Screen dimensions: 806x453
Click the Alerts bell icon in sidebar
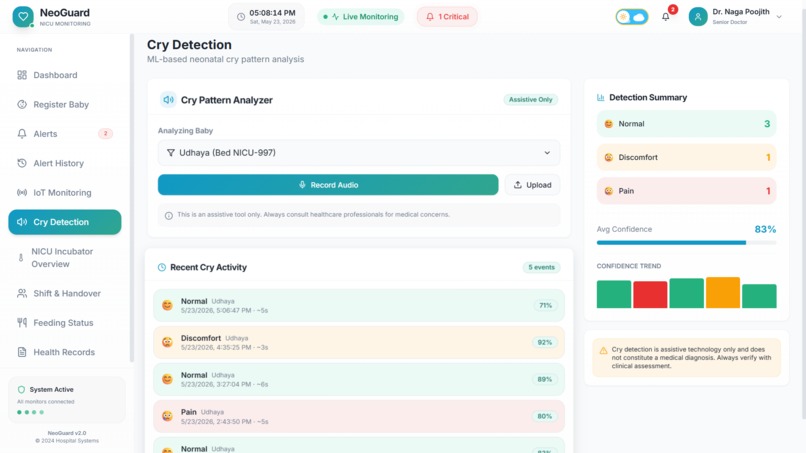(x=22, y=134)
